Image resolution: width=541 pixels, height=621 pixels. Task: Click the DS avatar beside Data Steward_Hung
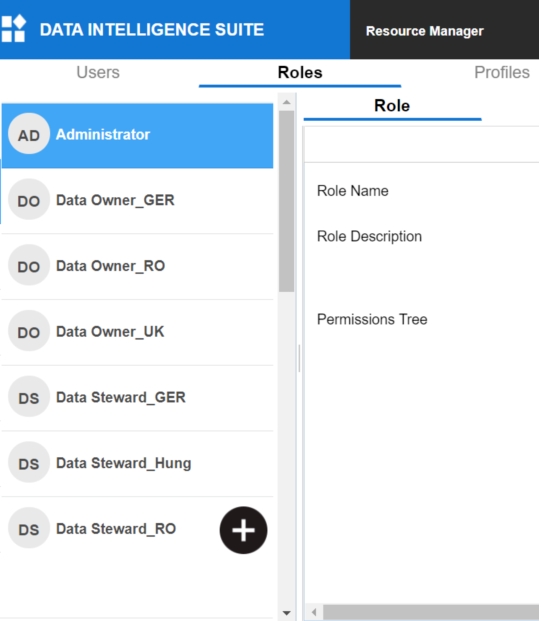point(29,463)
